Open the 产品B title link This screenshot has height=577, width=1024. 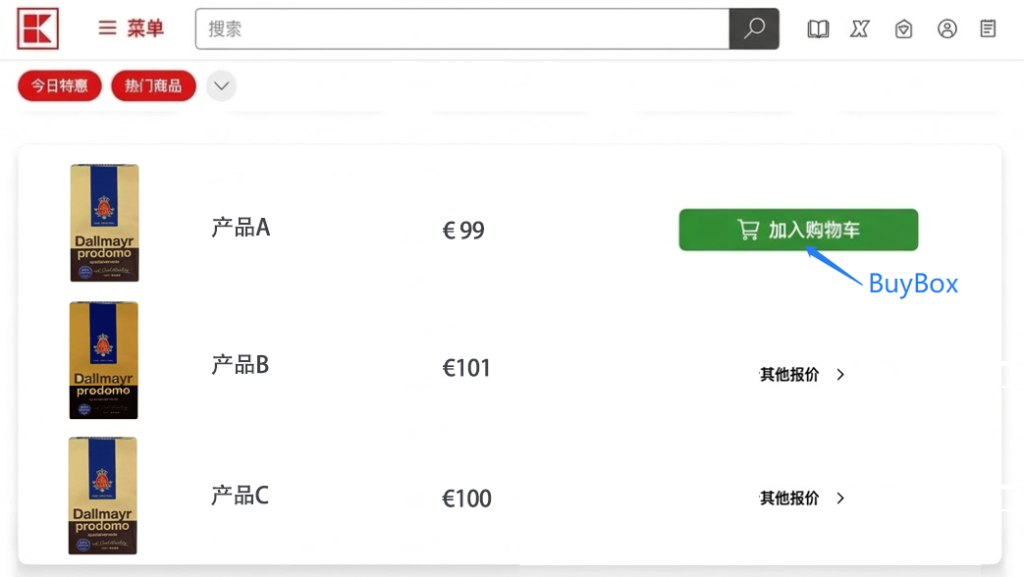click(x=240, y=365)
